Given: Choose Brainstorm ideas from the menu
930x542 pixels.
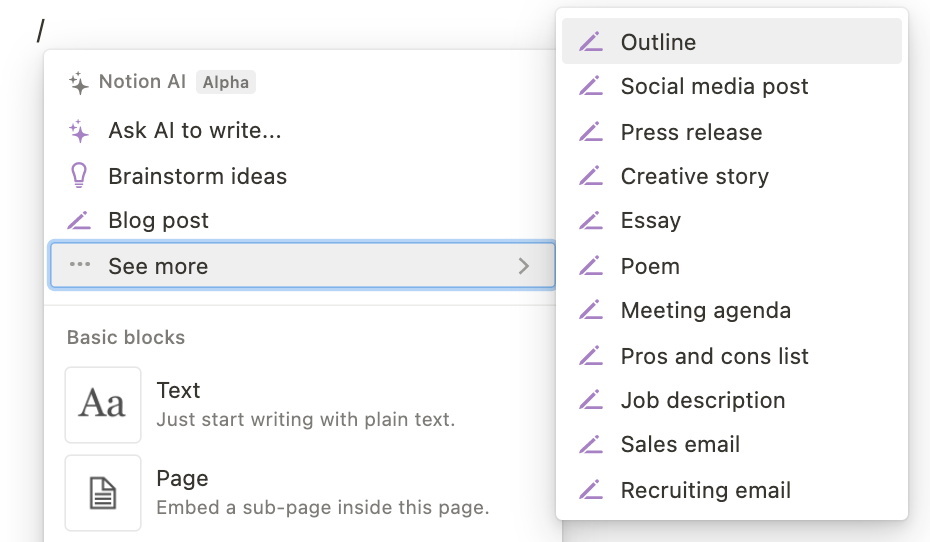Looking at the screenshot, I should [x=302, y=176].
